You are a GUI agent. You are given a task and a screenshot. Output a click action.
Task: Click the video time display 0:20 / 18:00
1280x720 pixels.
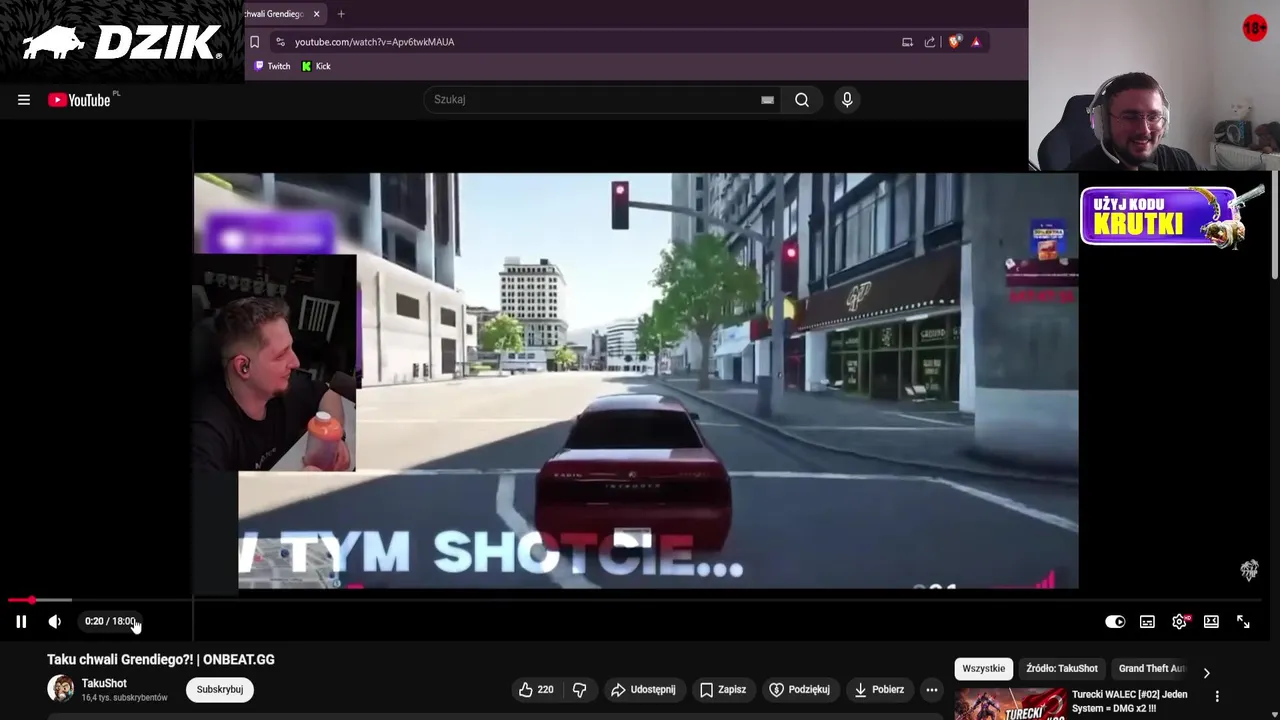pyautogui.click(x=110, y=622)
